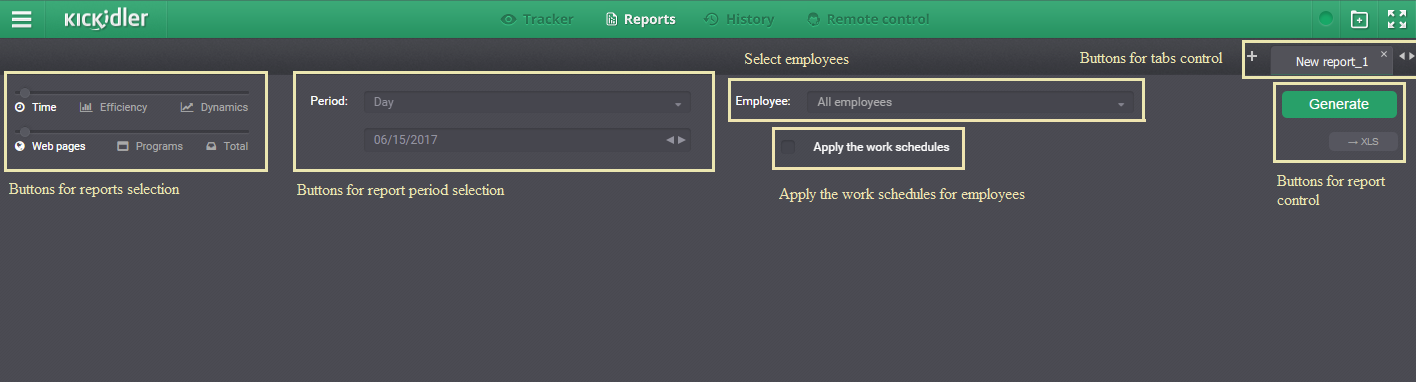The width and height of the screenshot is (1417, 382).
Task: Expand the Employee dropdown showing All employees
Action: [971, 102]
